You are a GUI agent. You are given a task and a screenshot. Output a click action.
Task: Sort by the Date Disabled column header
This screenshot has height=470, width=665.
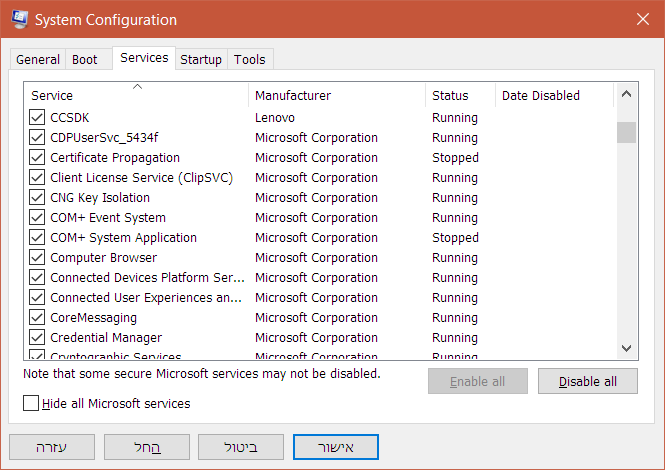[x=554, y=95]
